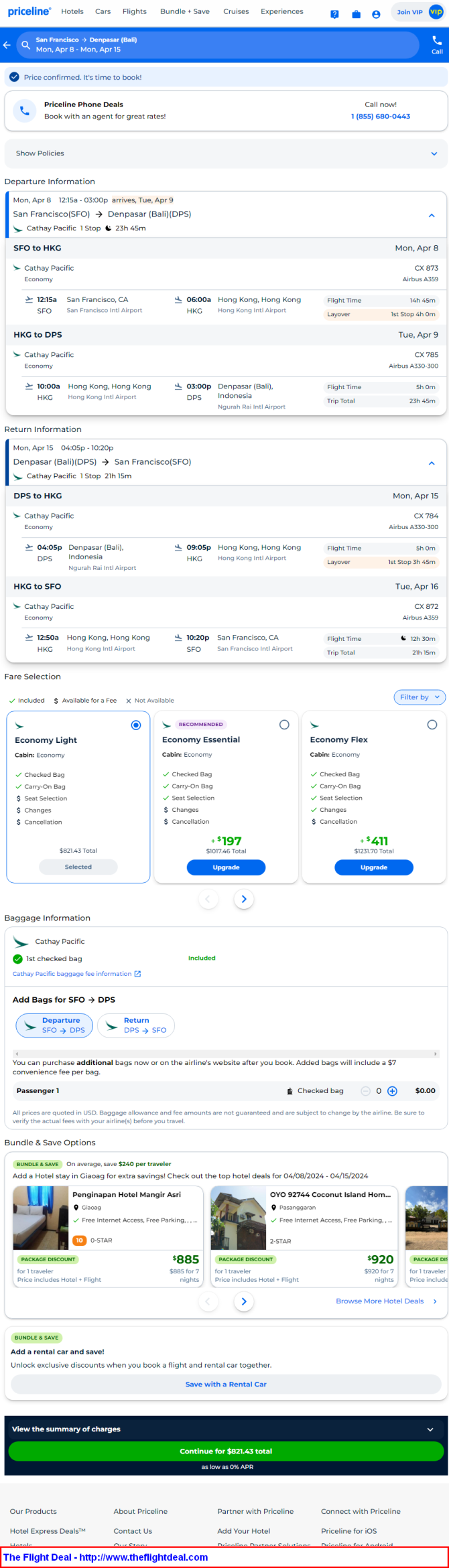
Task: Click the search magnifier icon
Action: (x=25, y=45)
